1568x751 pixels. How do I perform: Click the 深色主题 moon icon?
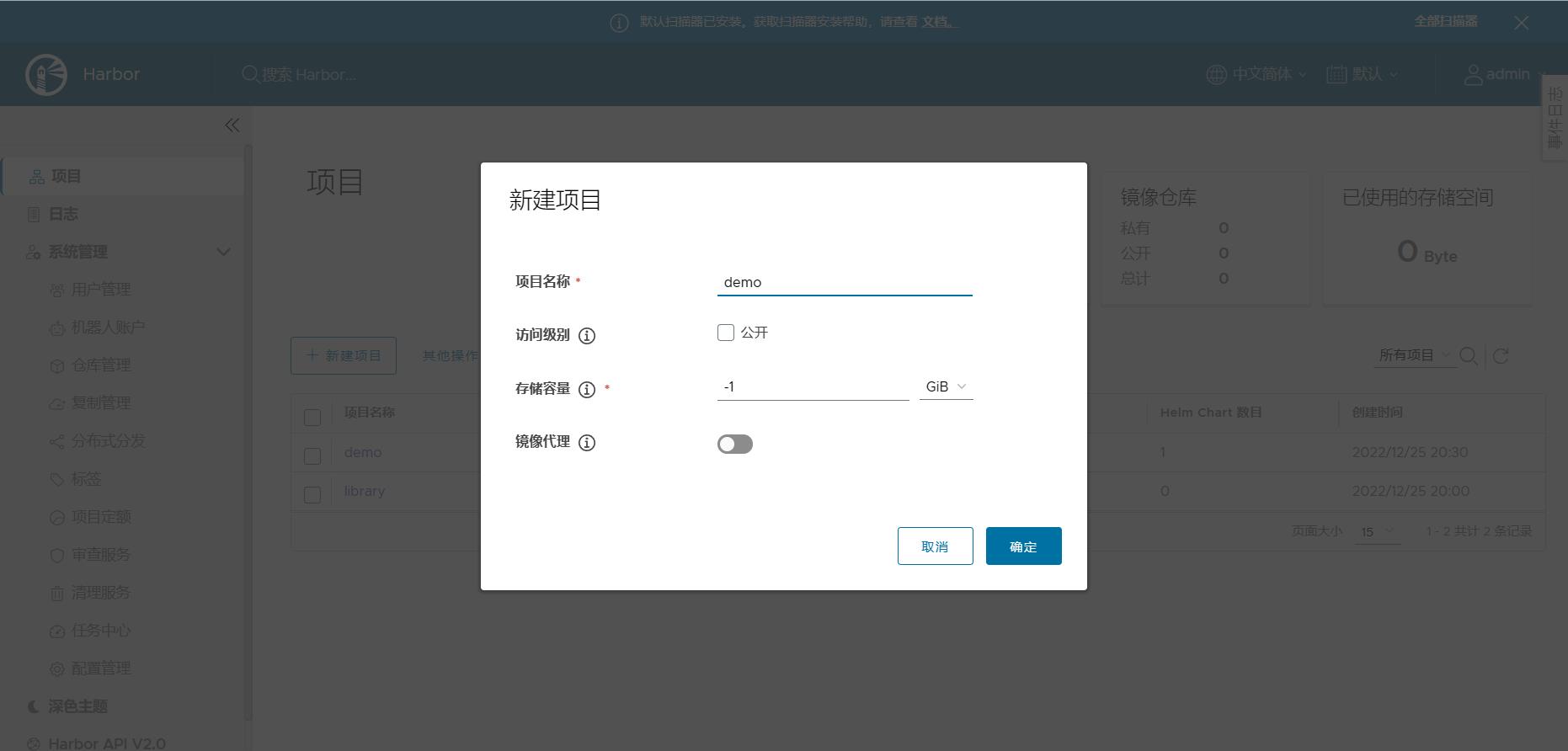[x=34, y=706]
